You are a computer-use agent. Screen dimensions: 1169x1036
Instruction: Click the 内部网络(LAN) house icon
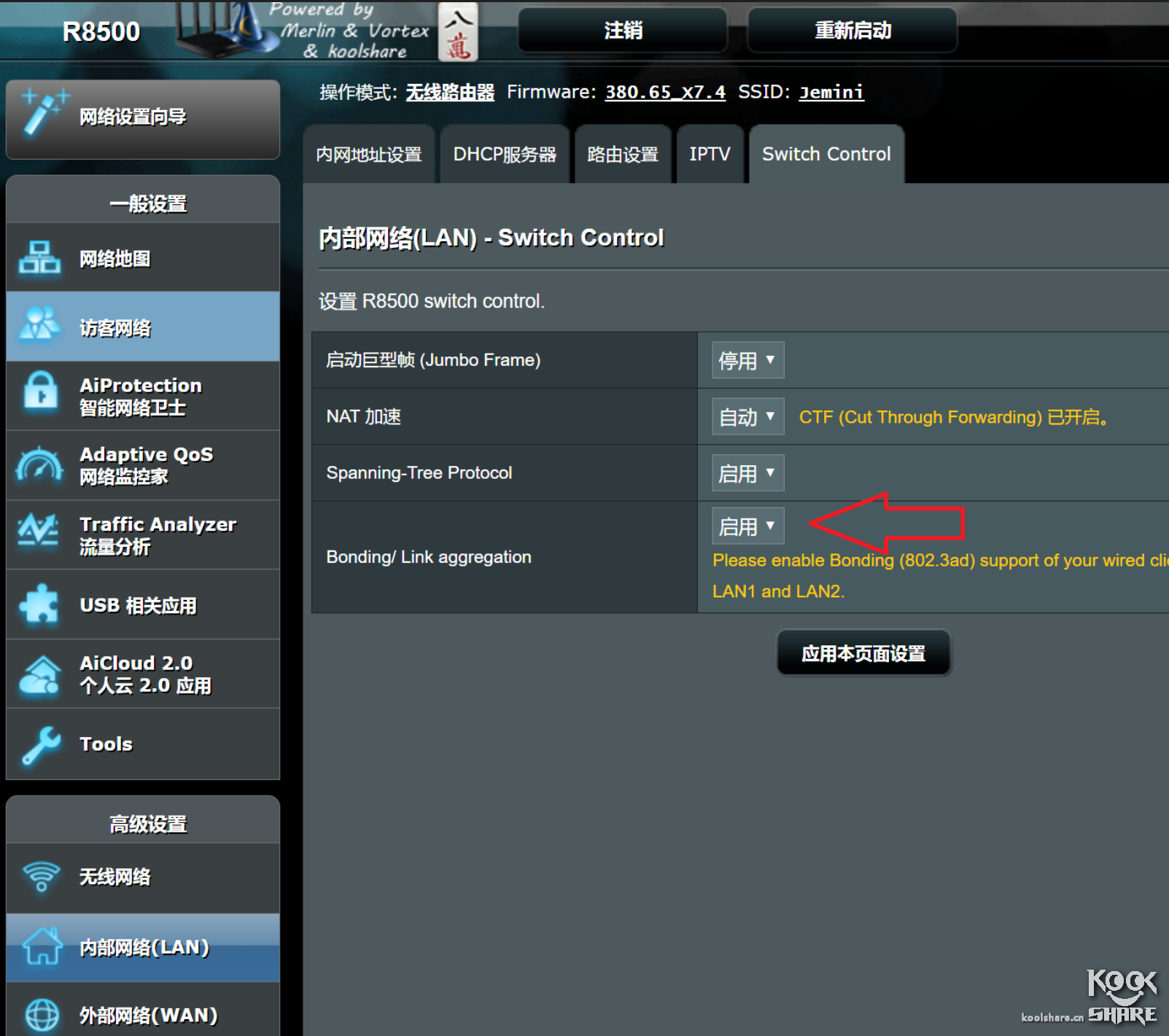click(x=42, y=946)
